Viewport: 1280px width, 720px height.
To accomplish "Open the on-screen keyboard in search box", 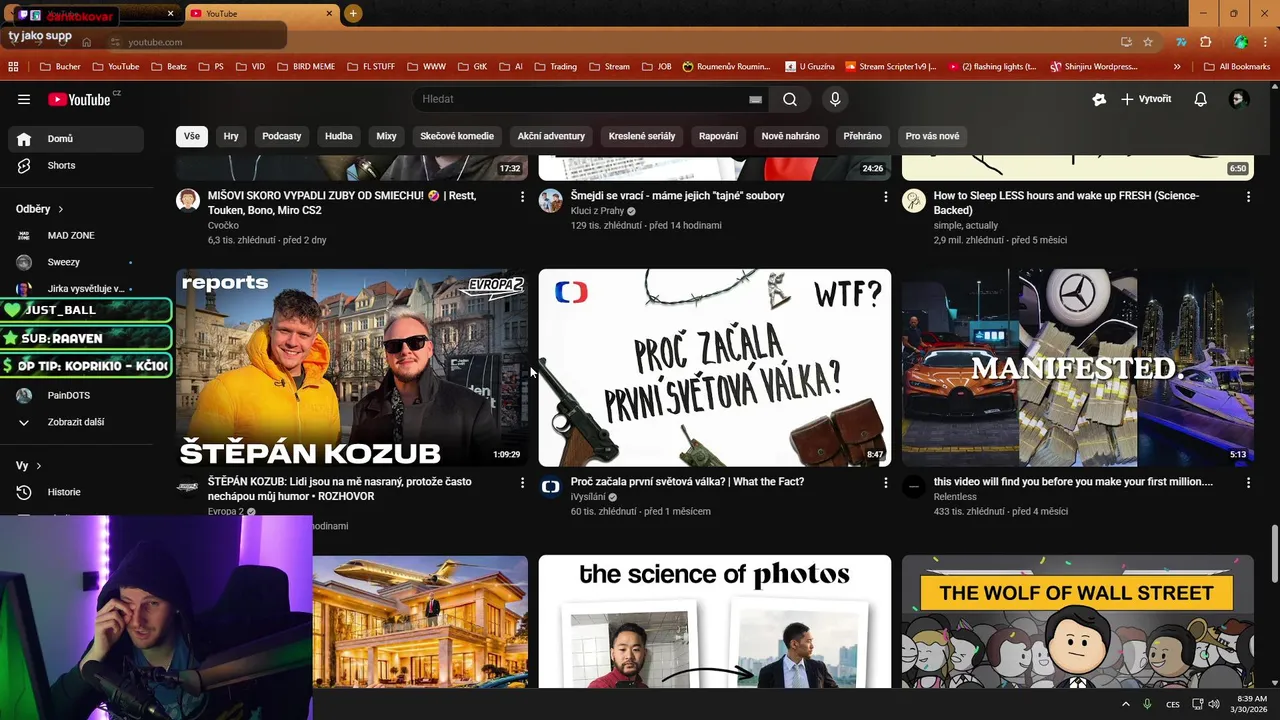I will click(x=756, y=99).
